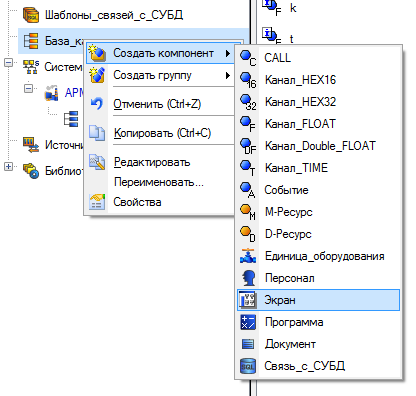Screen dimensions: 416x396
Task: Click the Копировать pages icon
Action: point(97,133)
